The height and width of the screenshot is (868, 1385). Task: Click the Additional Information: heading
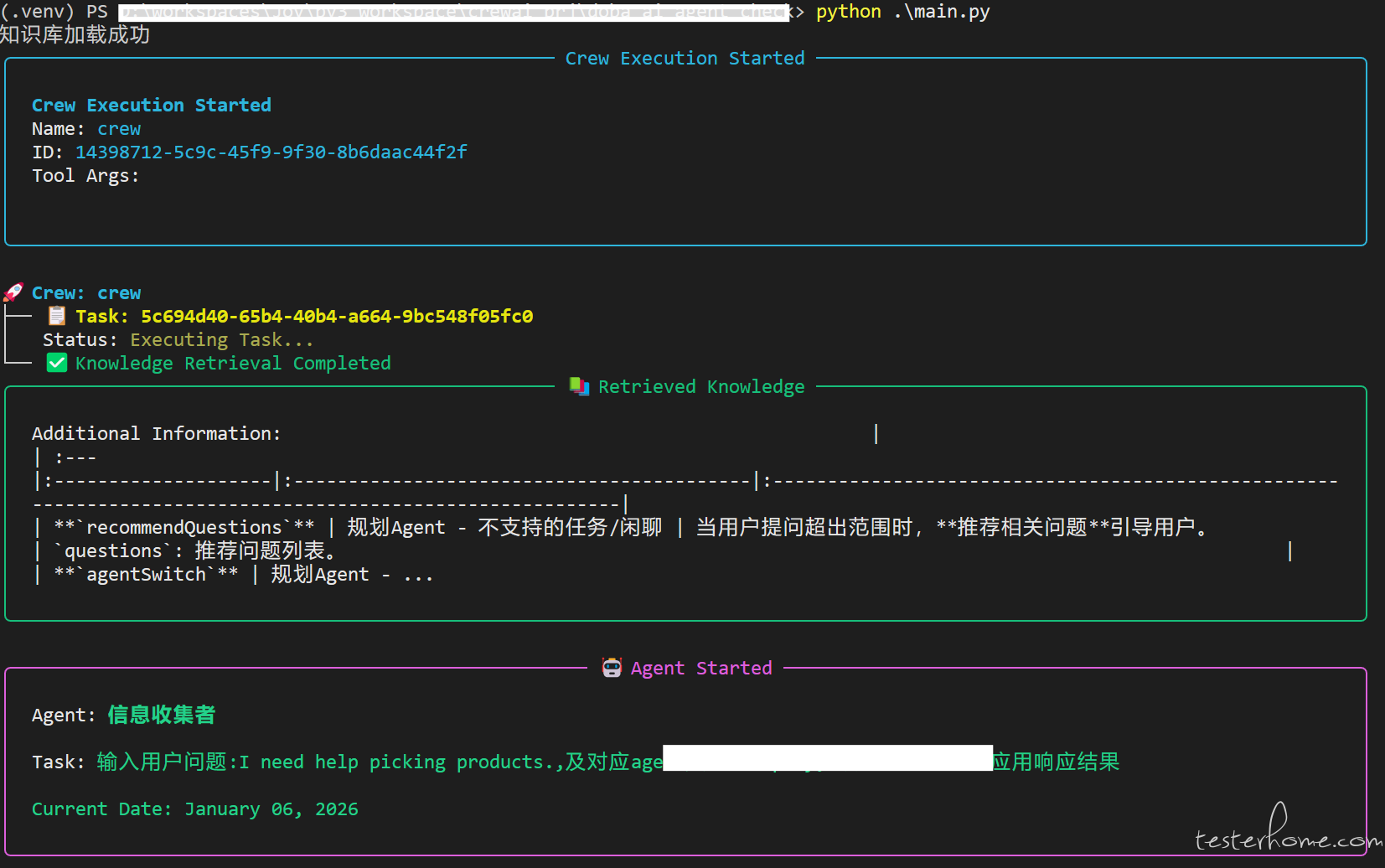(x=156, y=433)
